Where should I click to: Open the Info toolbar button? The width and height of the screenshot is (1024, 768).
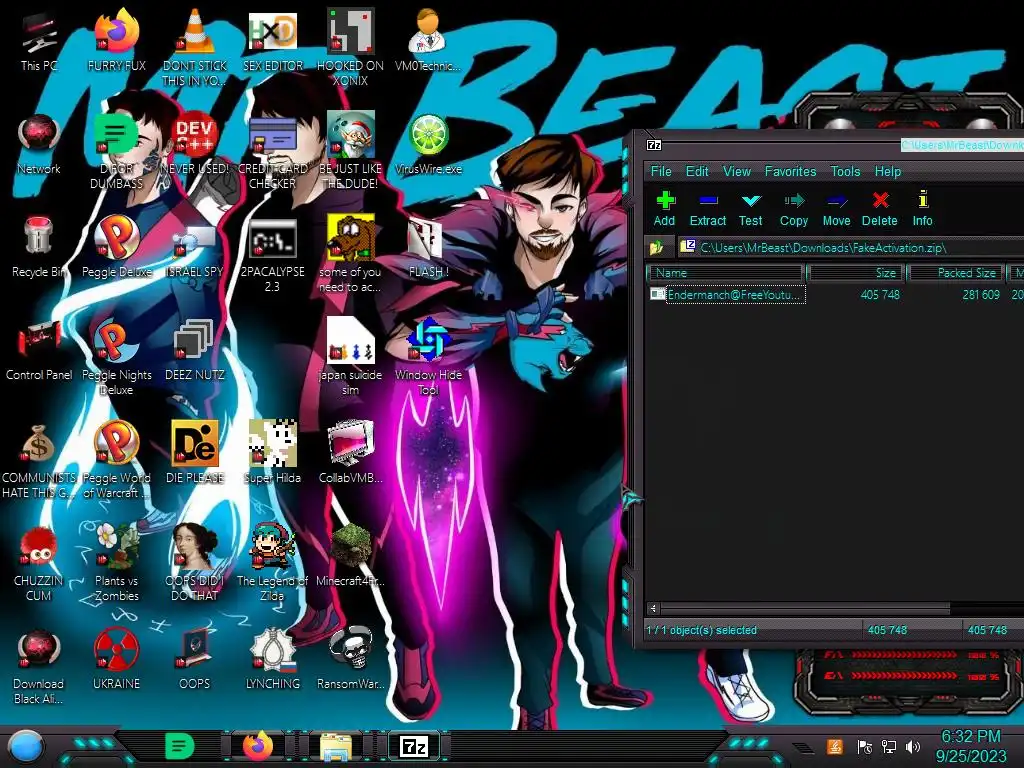pyautogui.click(x=922, y=209)
